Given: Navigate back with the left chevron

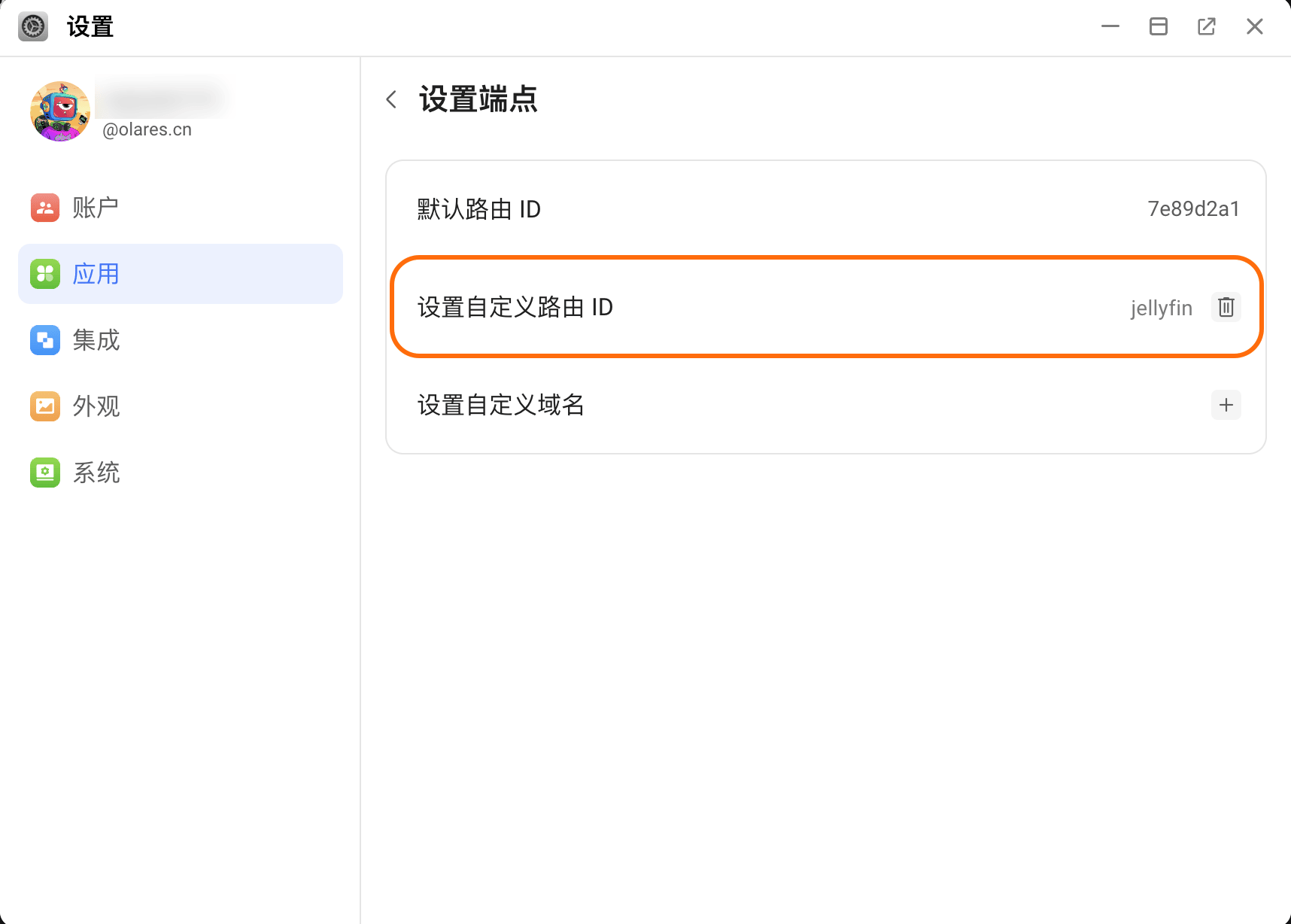Looking at the screenshot, I should click(390, 99).
